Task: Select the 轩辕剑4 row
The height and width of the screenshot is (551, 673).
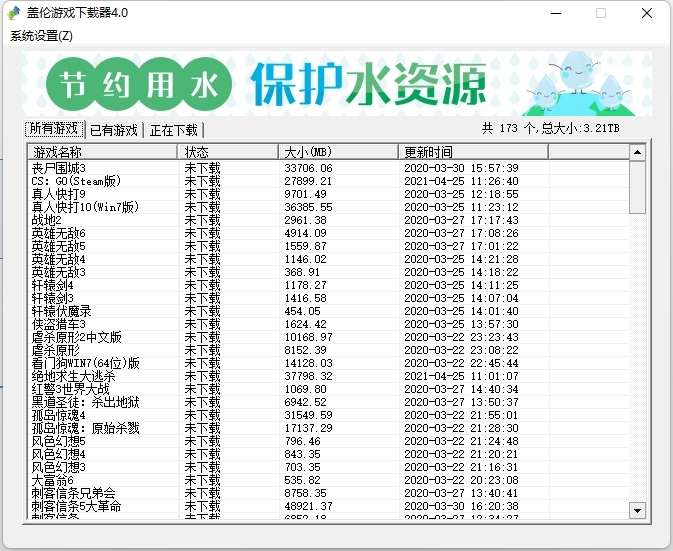Action: click(x=328, y=285)
